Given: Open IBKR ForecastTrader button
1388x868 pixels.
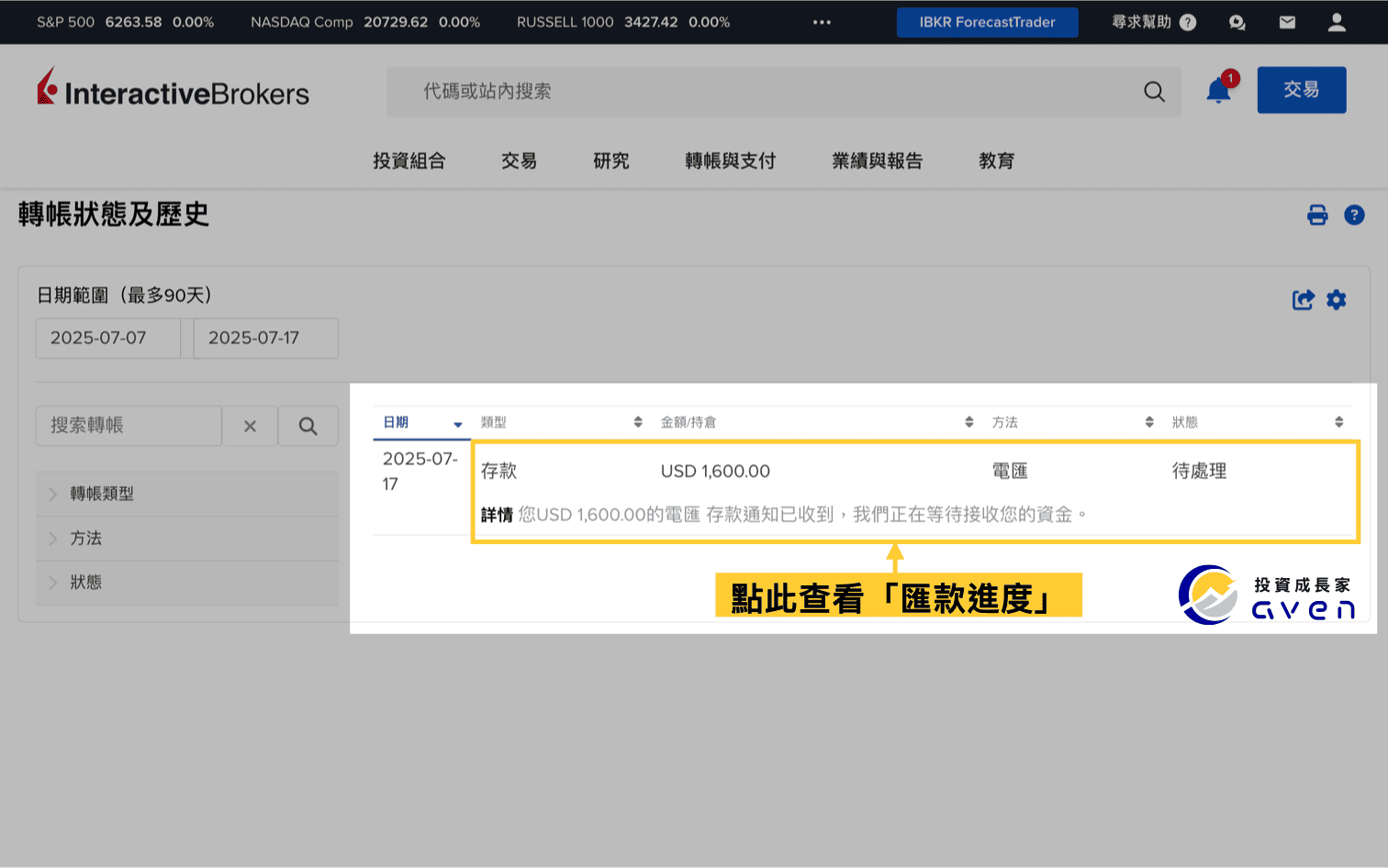Looking at the screenshot, I should point(988,22).
